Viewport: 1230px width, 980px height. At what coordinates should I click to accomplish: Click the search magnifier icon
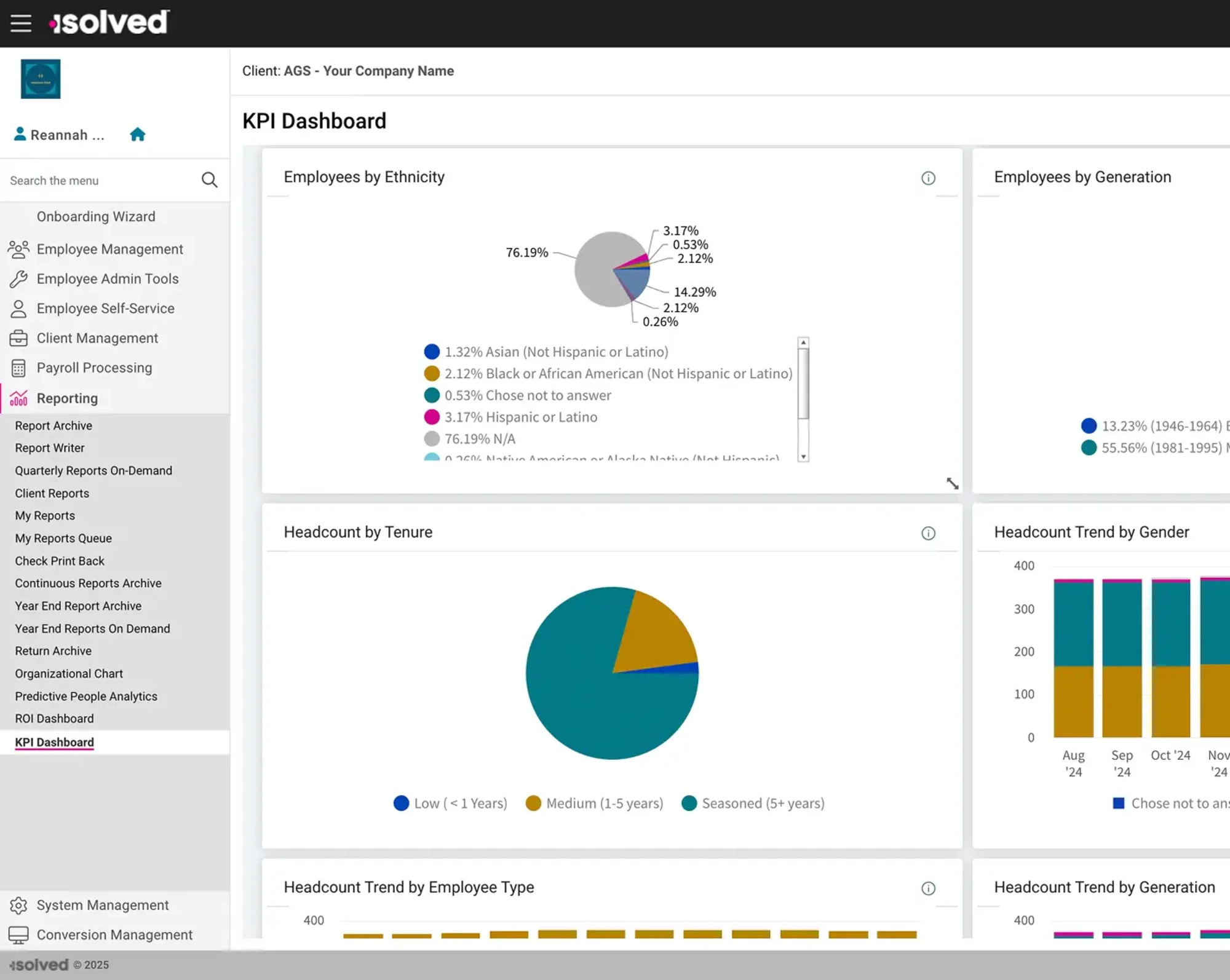[x=209, y=180]
